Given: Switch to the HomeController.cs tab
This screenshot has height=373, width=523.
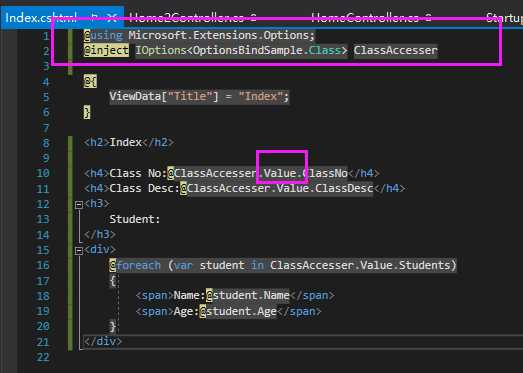Looking at the screenshot, I should 371,17.
